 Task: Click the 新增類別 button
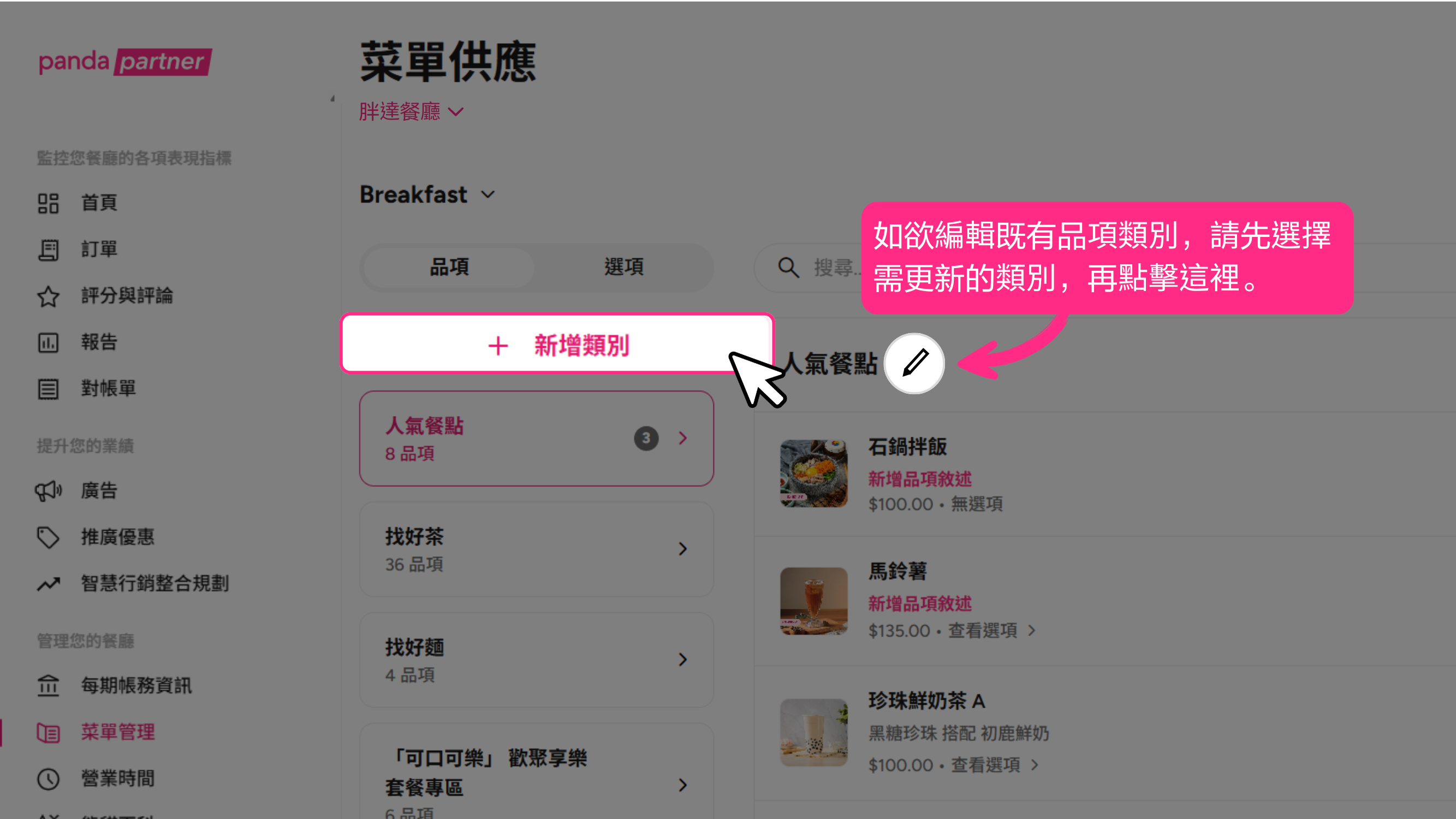coord(557,343)
